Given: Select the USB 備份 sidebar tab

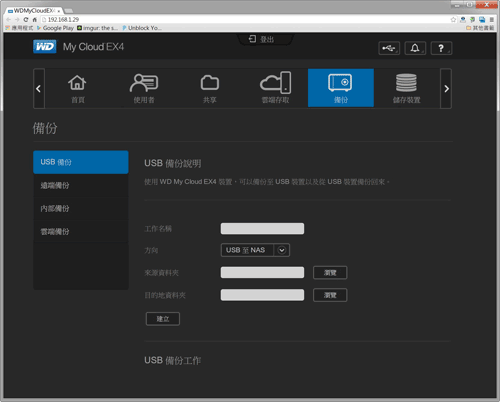Looking at the screenshot, I should pos(81,162).
